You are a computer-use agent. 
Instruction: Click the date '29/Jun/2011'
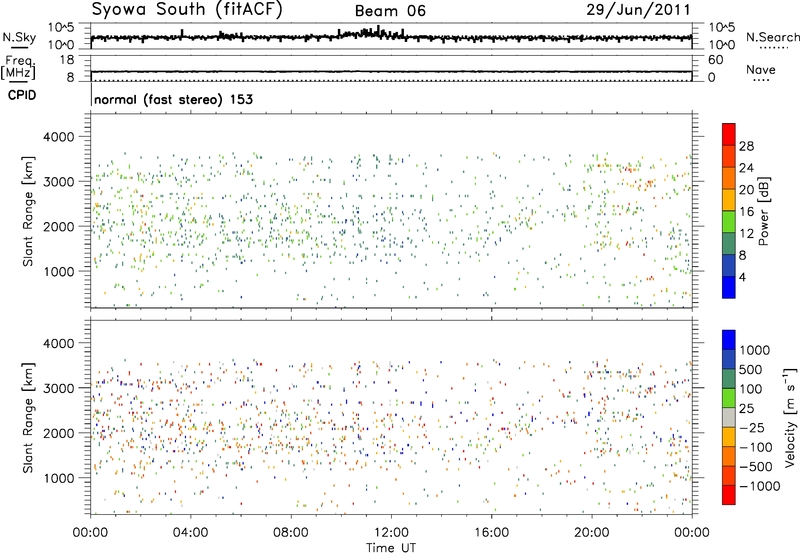tap(638, 9)
